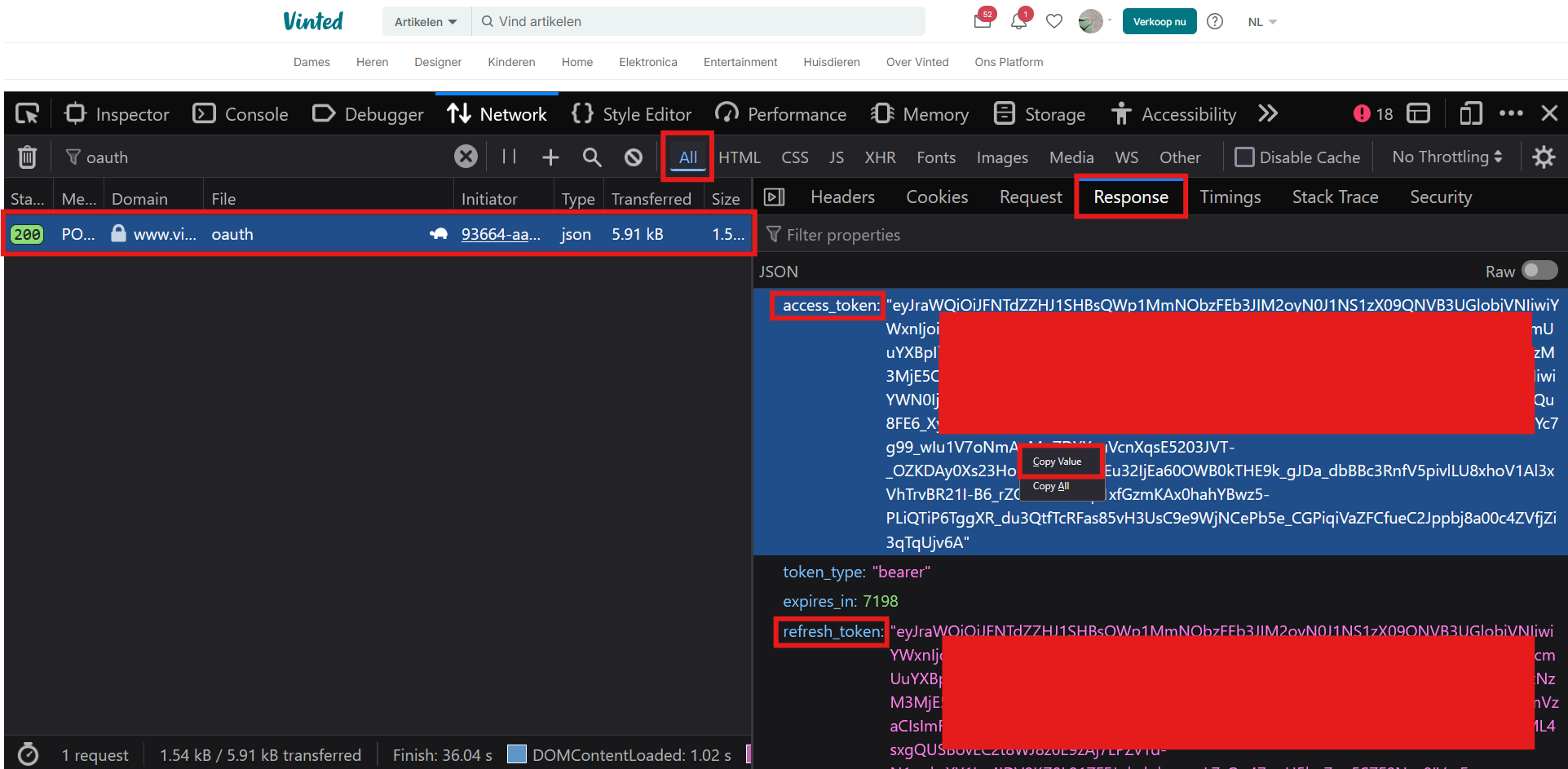Image resolution: width=1568 pixels, height=769 pixels.
Task: Open the Heren category
Action: (x=372, y=62)
